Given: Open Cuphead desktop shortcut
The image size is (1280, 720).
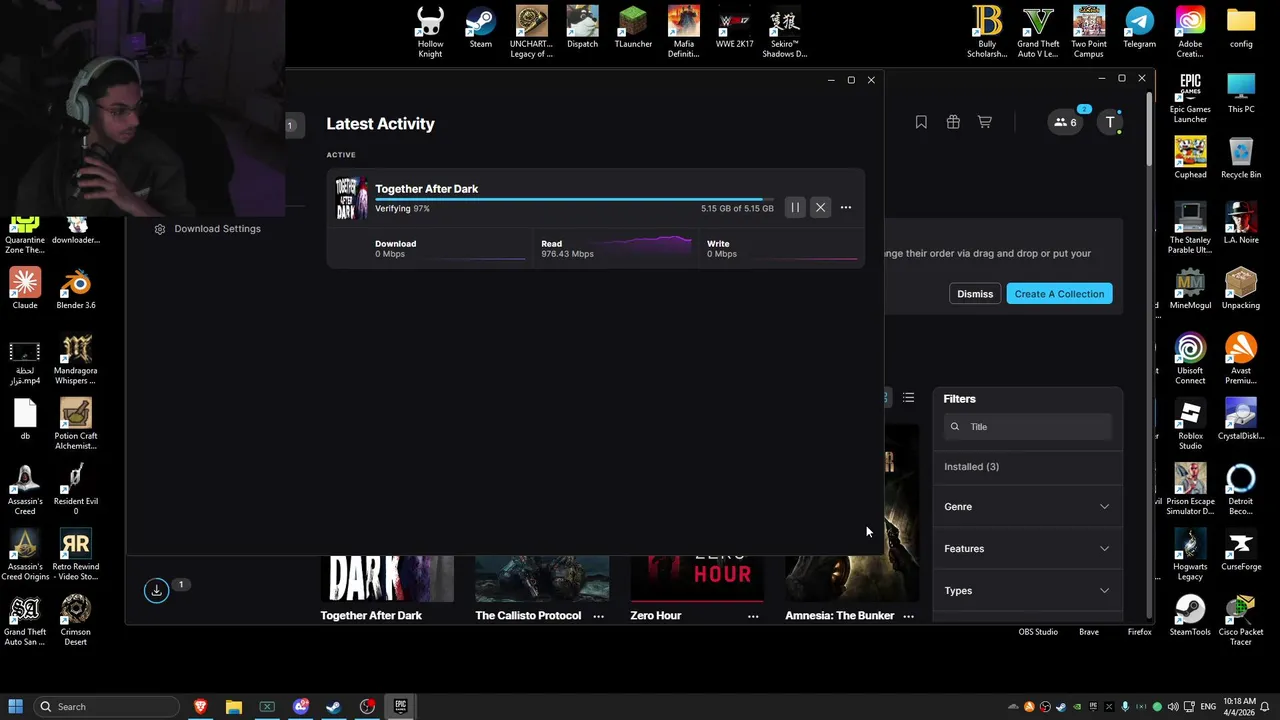Looking at the screenshot, I should (x=1190, y=158).
